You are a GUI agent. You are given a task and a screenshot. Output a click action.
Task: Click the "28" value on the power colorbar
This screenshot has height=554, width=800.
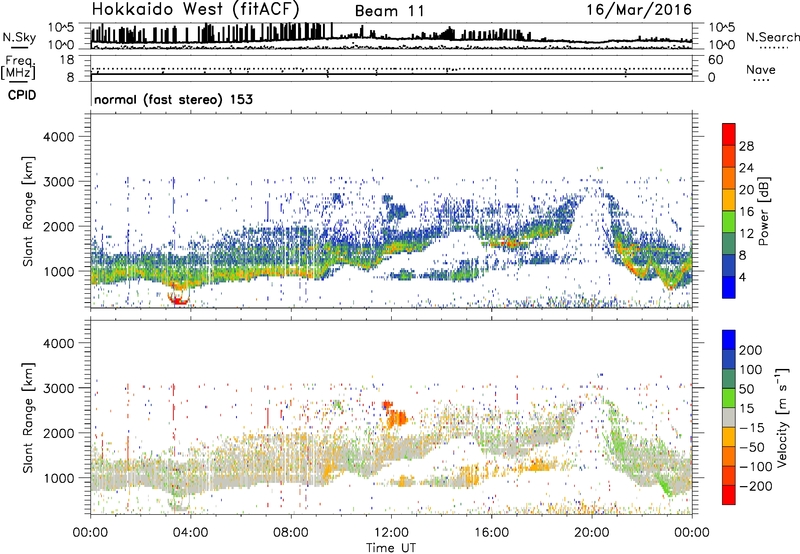pyautogui.click(x=746, y=146)
